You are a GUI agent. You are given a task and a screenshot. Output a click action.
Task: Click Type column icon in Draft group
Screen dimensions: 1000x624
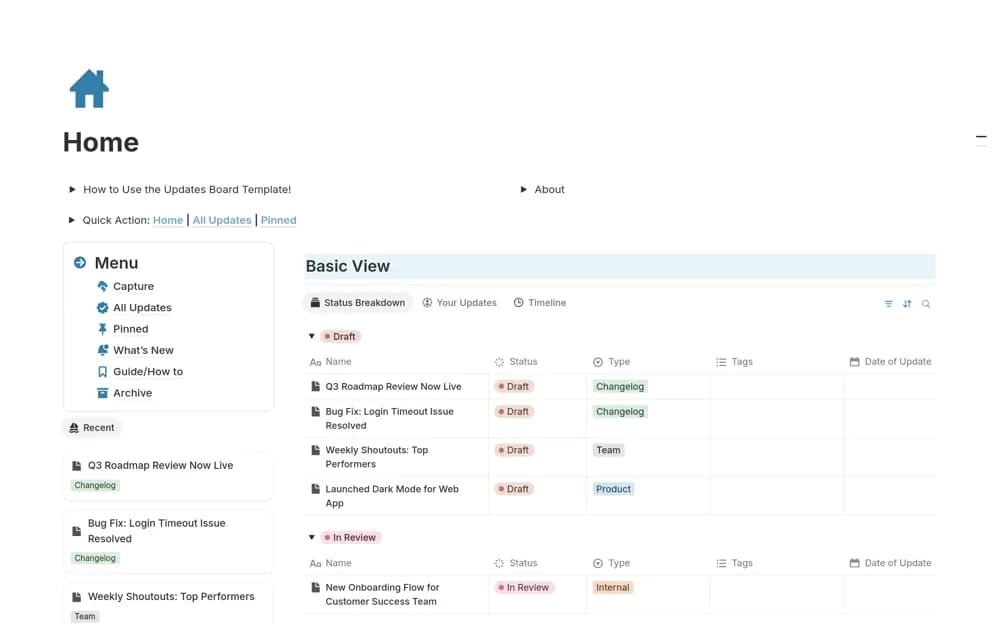click(598, 362)
